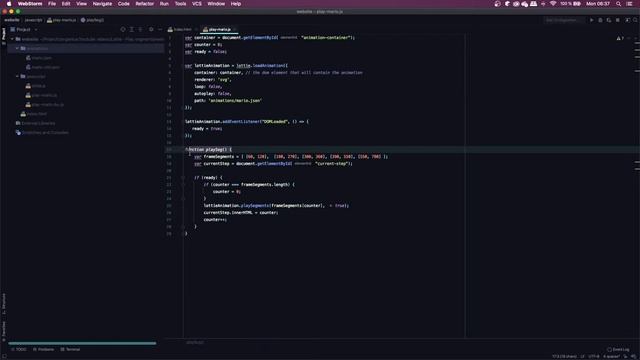Open the Navigate menu
640x360 pixels.
pyautogui.click(x=102, y=4)
